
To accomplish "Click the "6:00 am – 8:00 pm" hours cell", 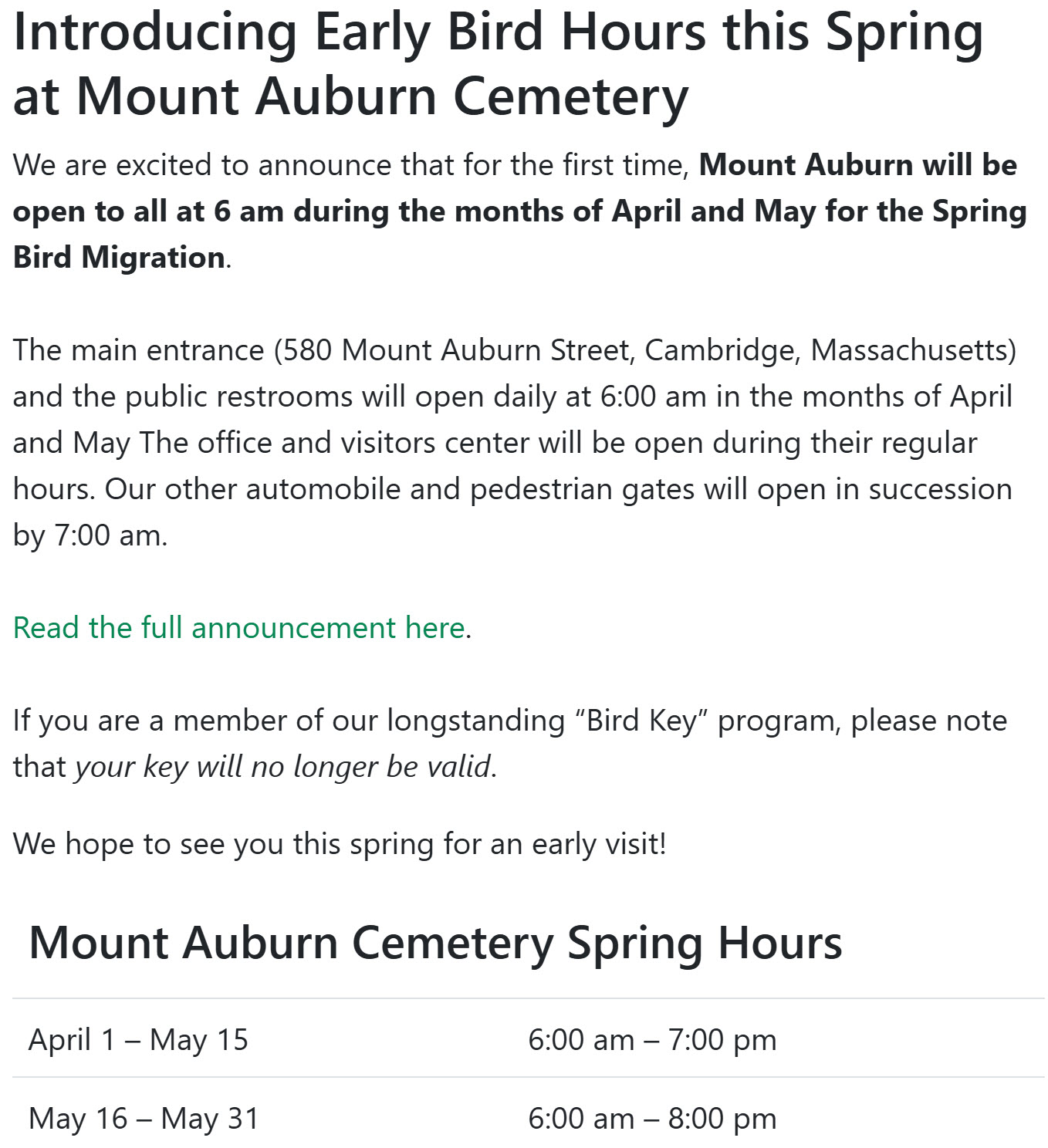I will (652, 1119).
